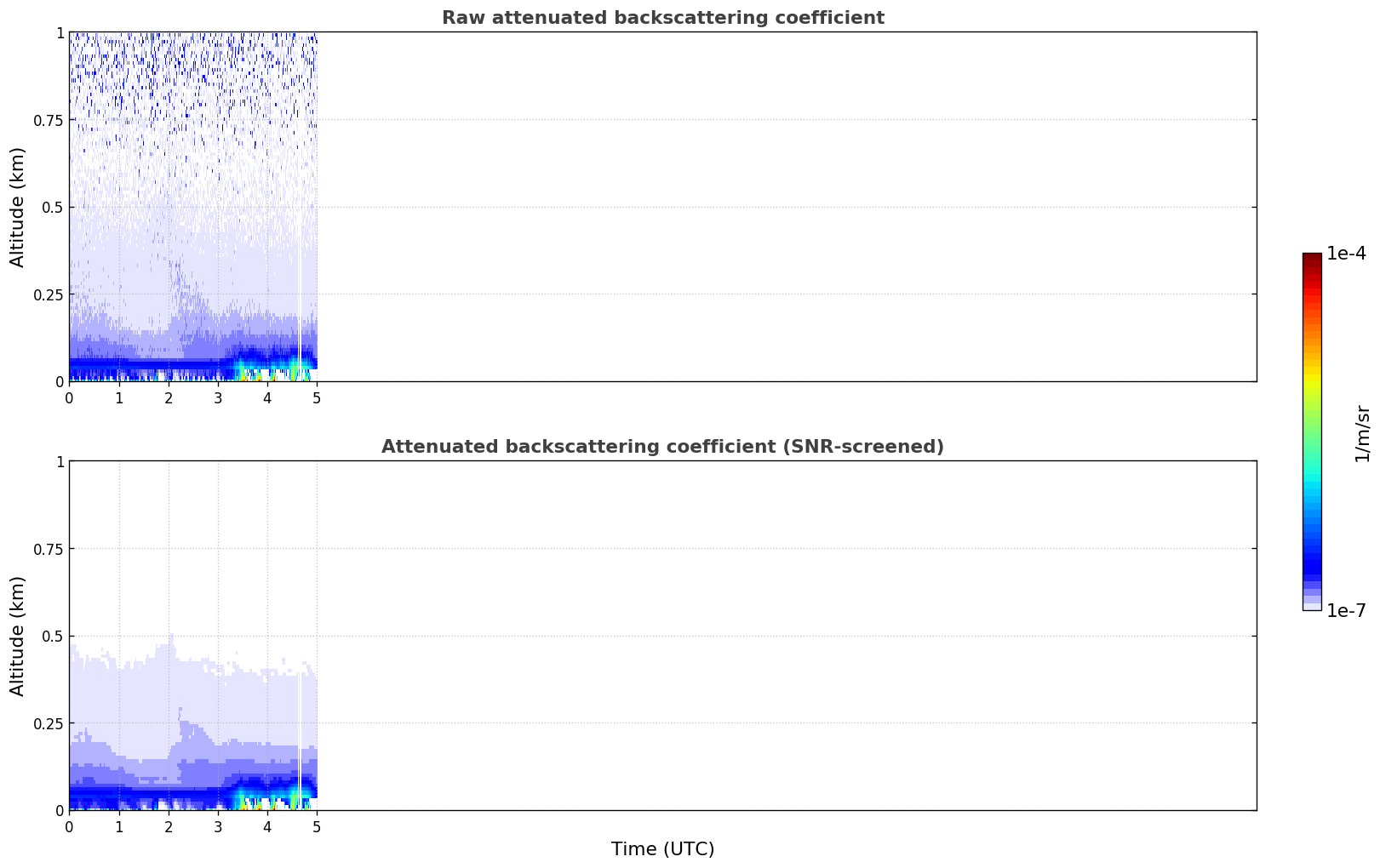
Task: Click the colorbar's '1e-7' minimum label
Action: point(1346,611)
